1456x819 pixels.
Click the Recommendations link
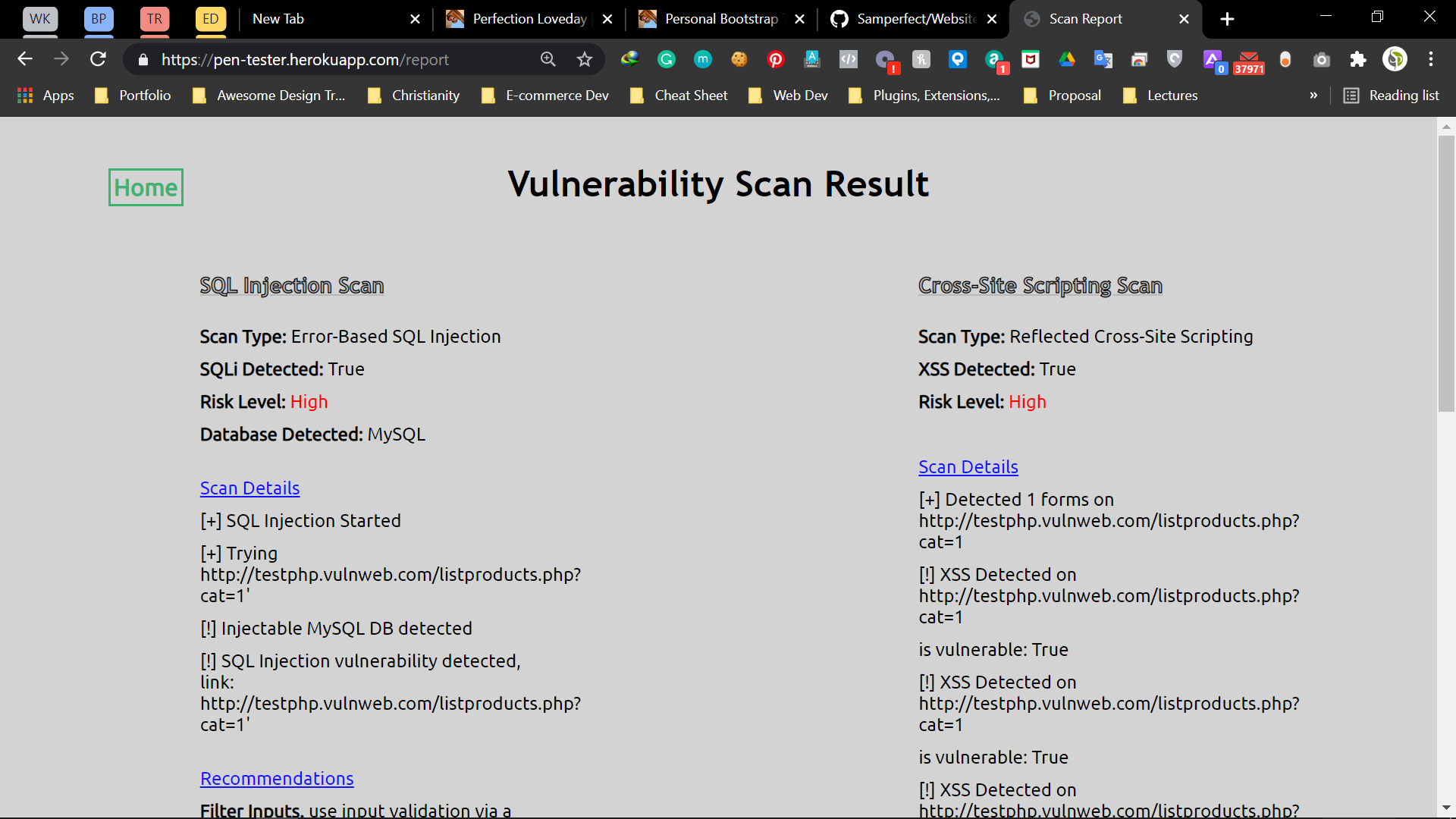277,779
